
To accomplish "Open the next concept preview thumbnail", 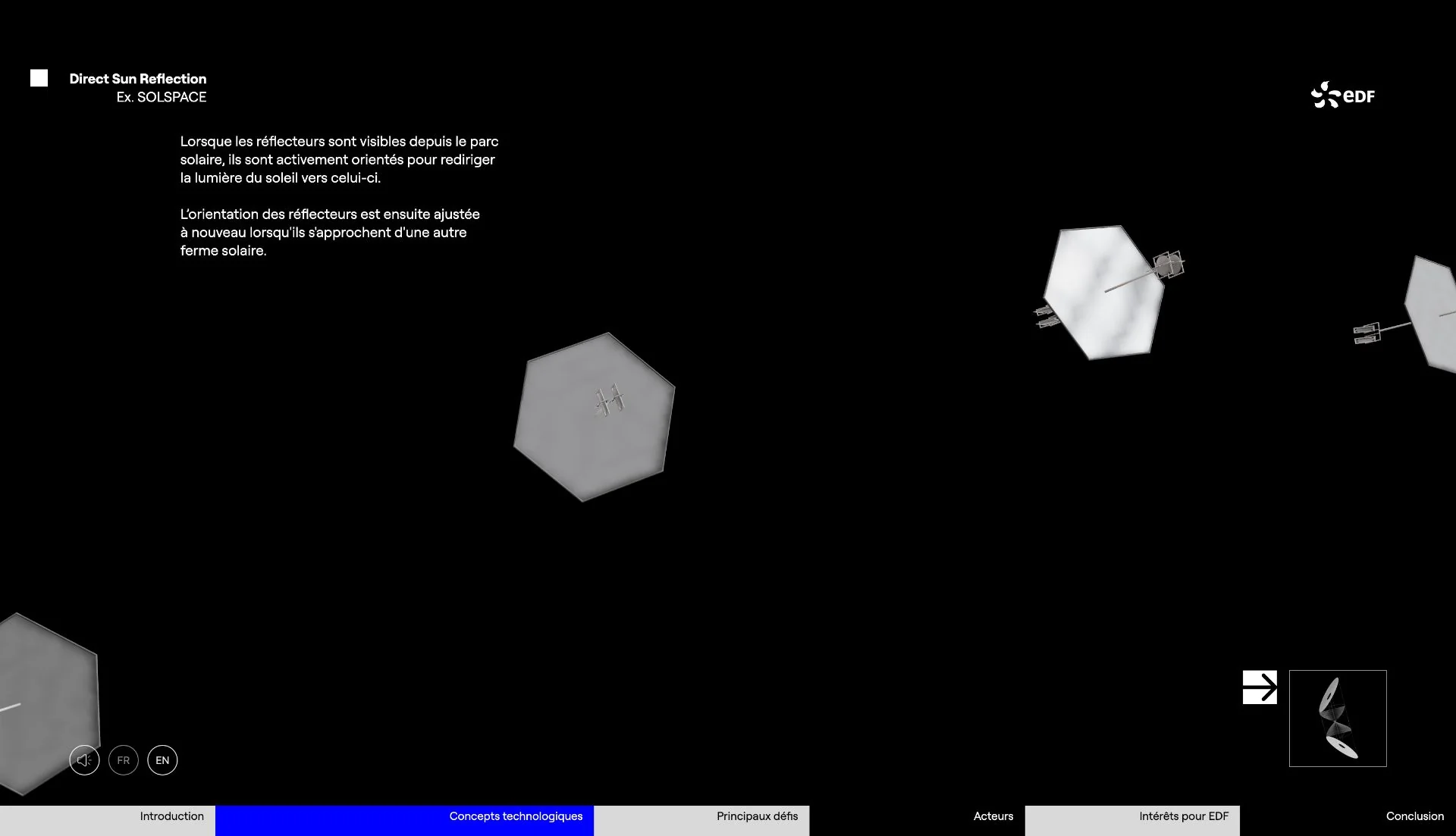I will coord(1338,719).
